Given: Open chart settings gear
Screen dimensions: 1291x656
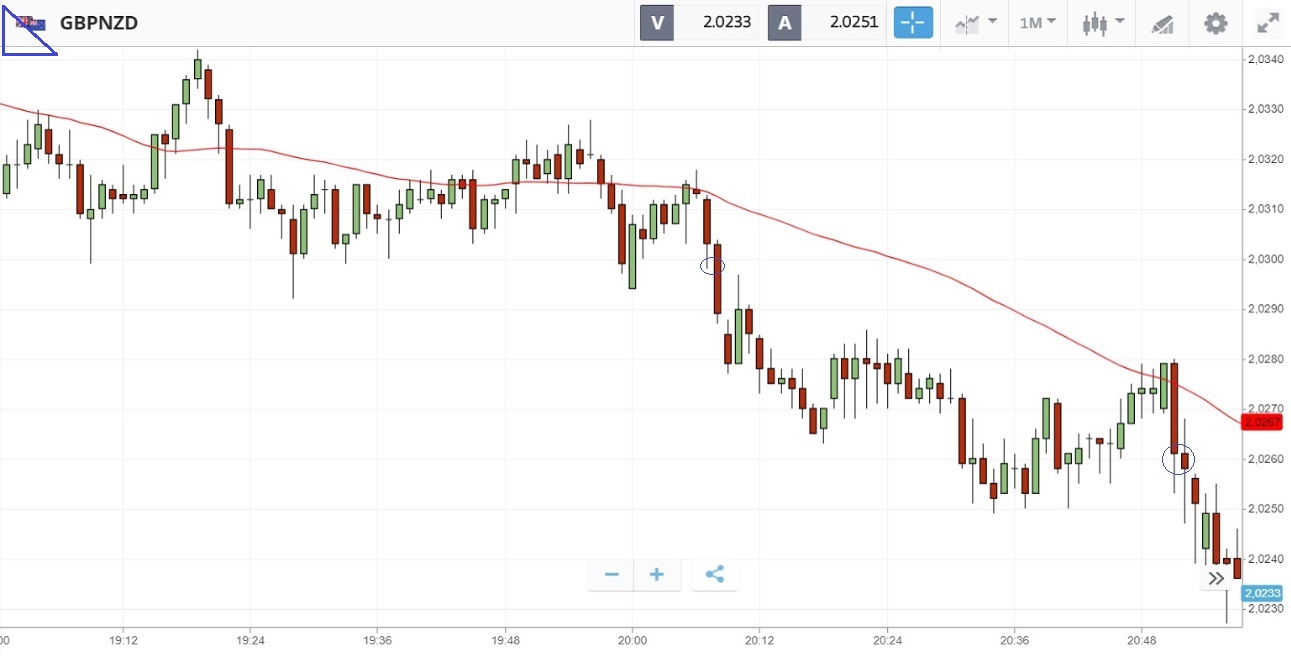Looking at the screenshot, I should pos(1215,22).
